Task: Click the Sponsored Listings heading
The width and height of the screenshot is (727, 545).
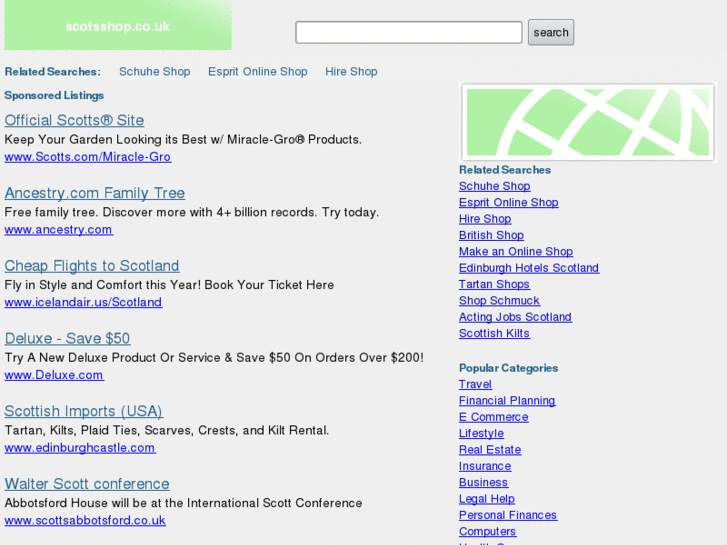Action: coord(54,96)
